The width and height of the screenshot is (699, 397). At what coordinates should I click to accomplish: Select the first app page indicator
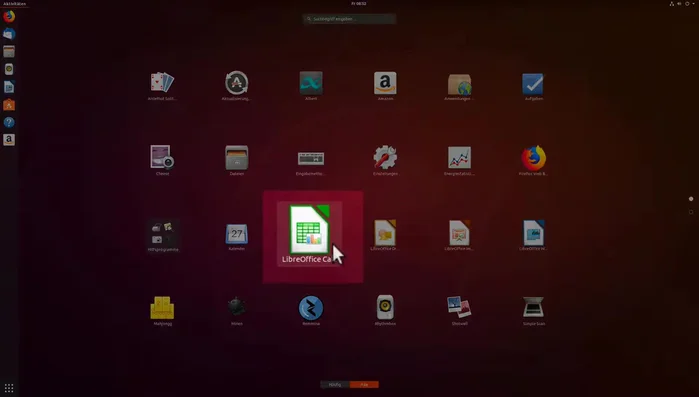pos(691,199)
